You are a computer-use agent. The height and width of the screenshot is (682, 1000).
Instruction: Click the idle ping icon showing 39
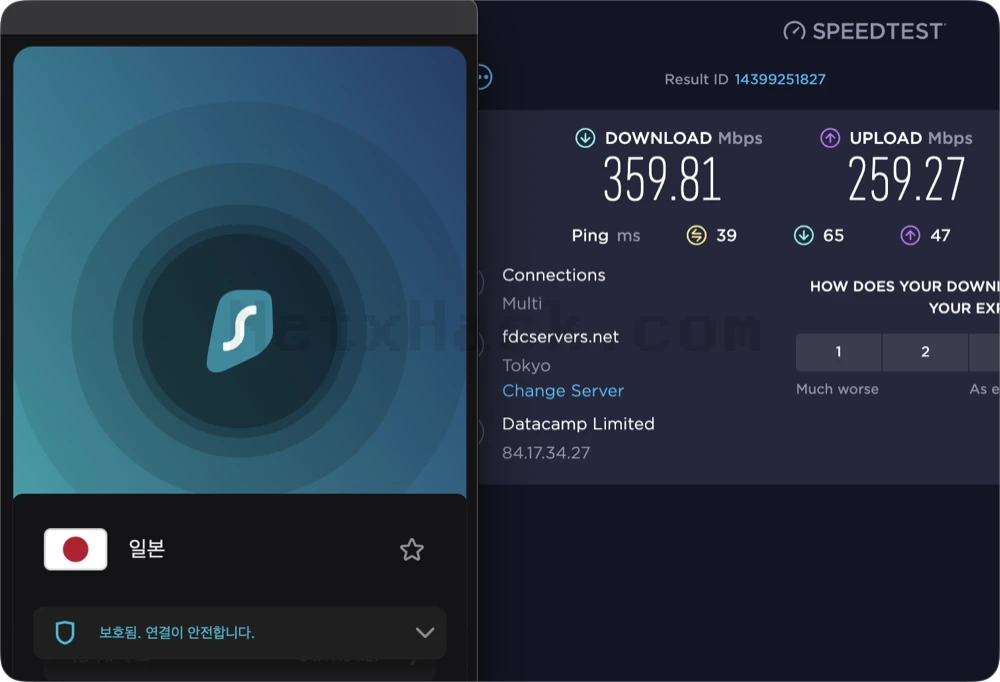pyautogui.click(x=696, y=235)
